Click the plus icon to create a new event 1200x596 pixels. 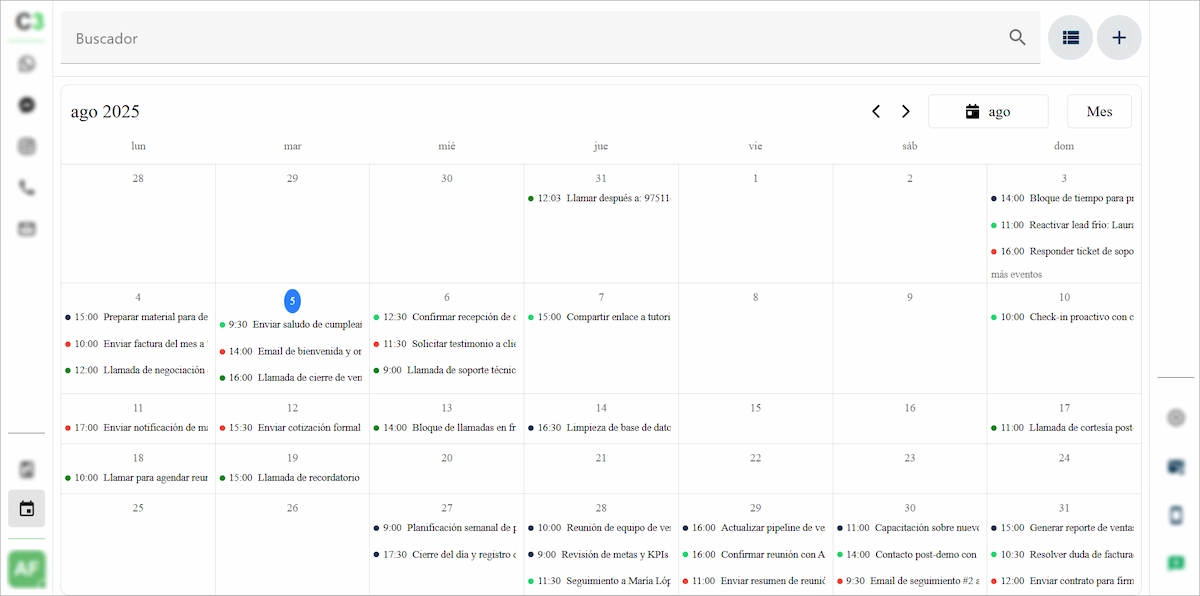click(1119, 37)
